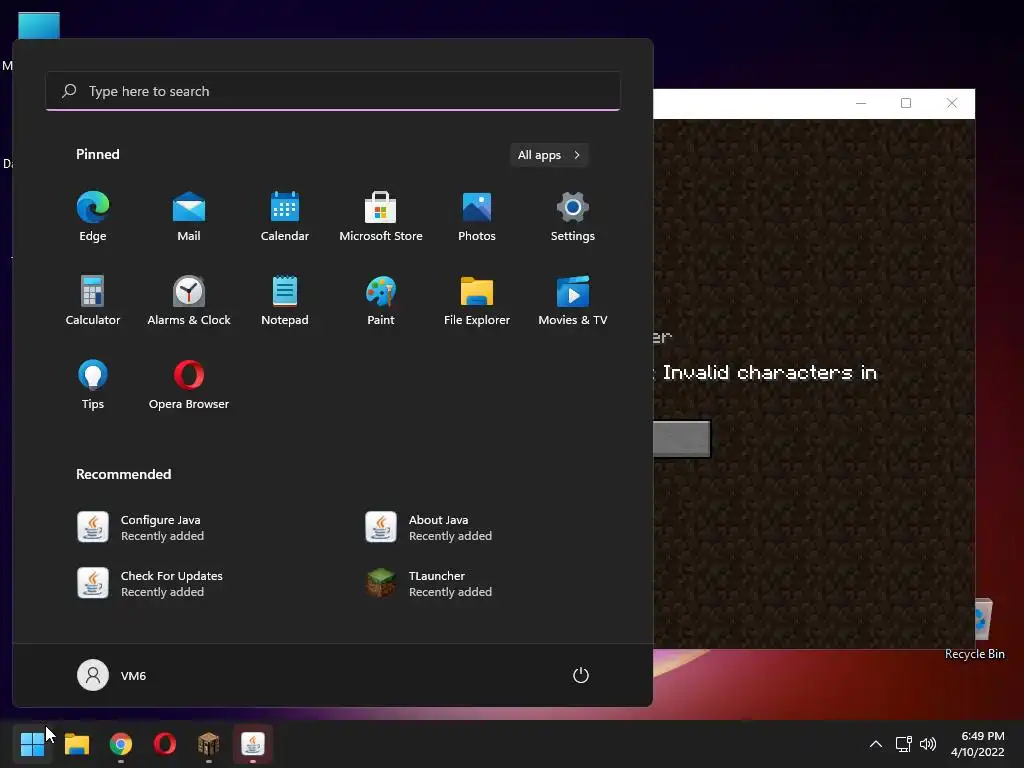Open the clock showing 6:49 PM

click(x=977, y=744)
